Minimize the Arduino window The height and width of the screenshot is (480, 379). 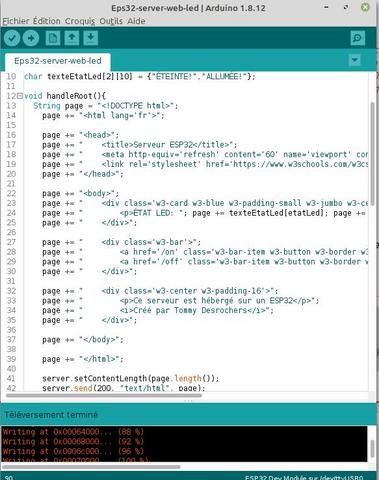coord(327,7)
